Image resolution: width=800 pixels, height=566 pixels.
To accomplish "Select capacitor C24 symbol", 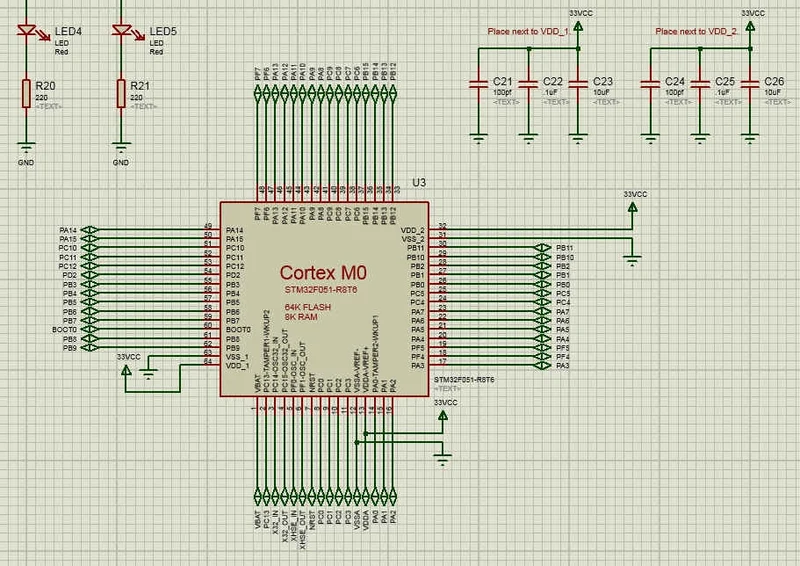I will pos(650,84).
